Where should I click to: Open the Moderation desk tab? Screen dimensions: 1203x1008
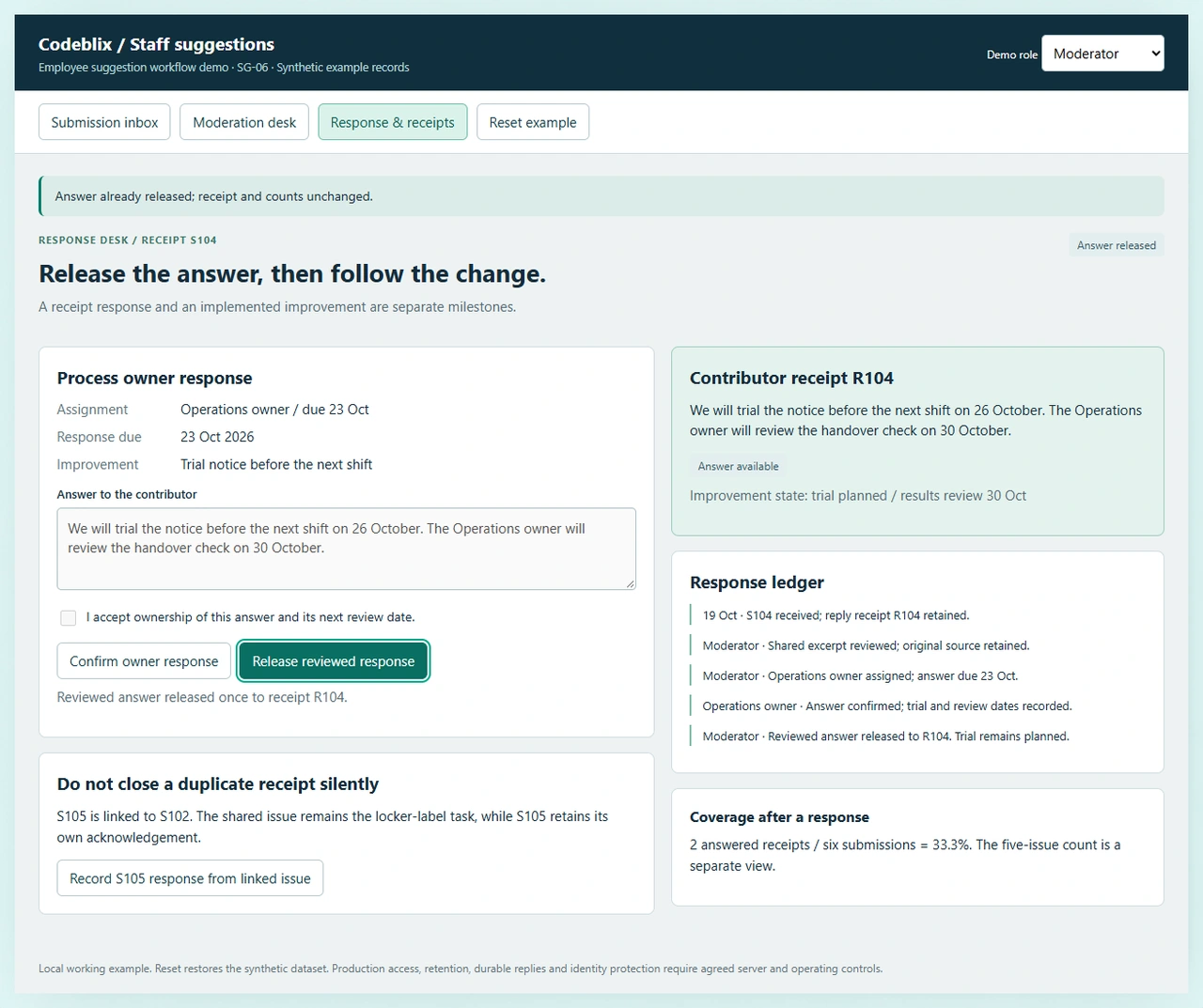pyautogui.click(x=244, y=122)
